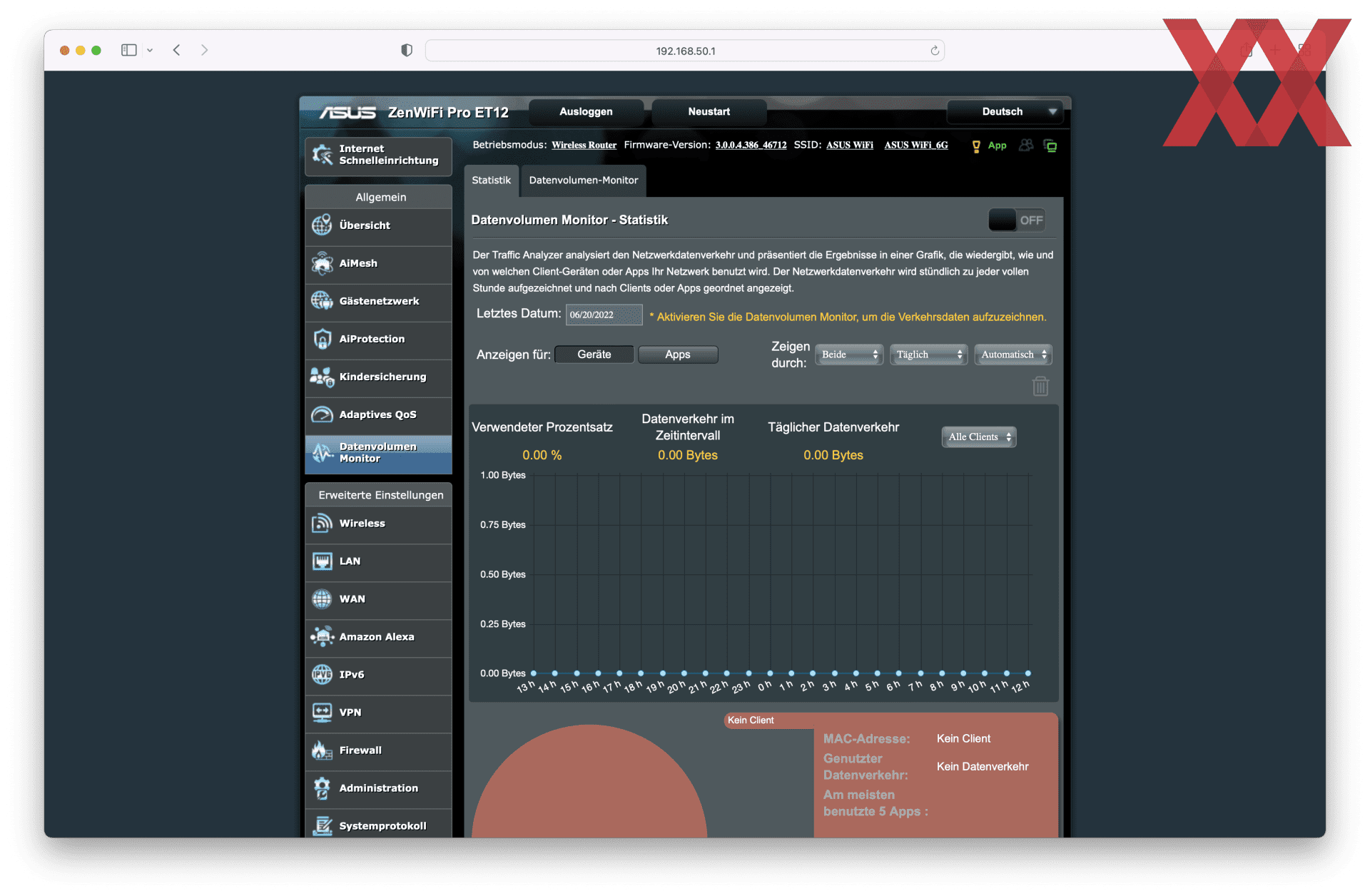Open the Täglich interval dropdown
Image resolution: width=1370 pixels, height=896 pixels.
(x=928, y=355)
